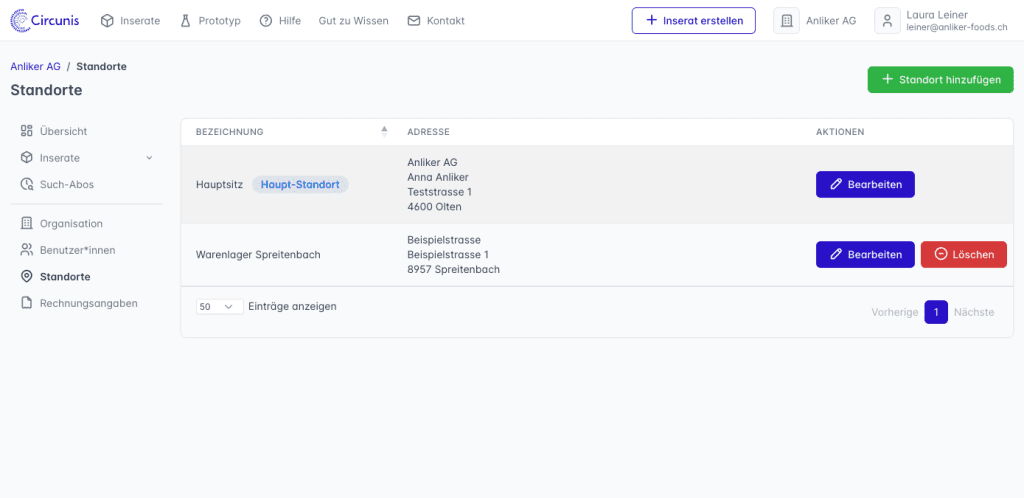Select Such-Abos in the sidebar
Screen dimensions: 1024x498
coord(66,184)
